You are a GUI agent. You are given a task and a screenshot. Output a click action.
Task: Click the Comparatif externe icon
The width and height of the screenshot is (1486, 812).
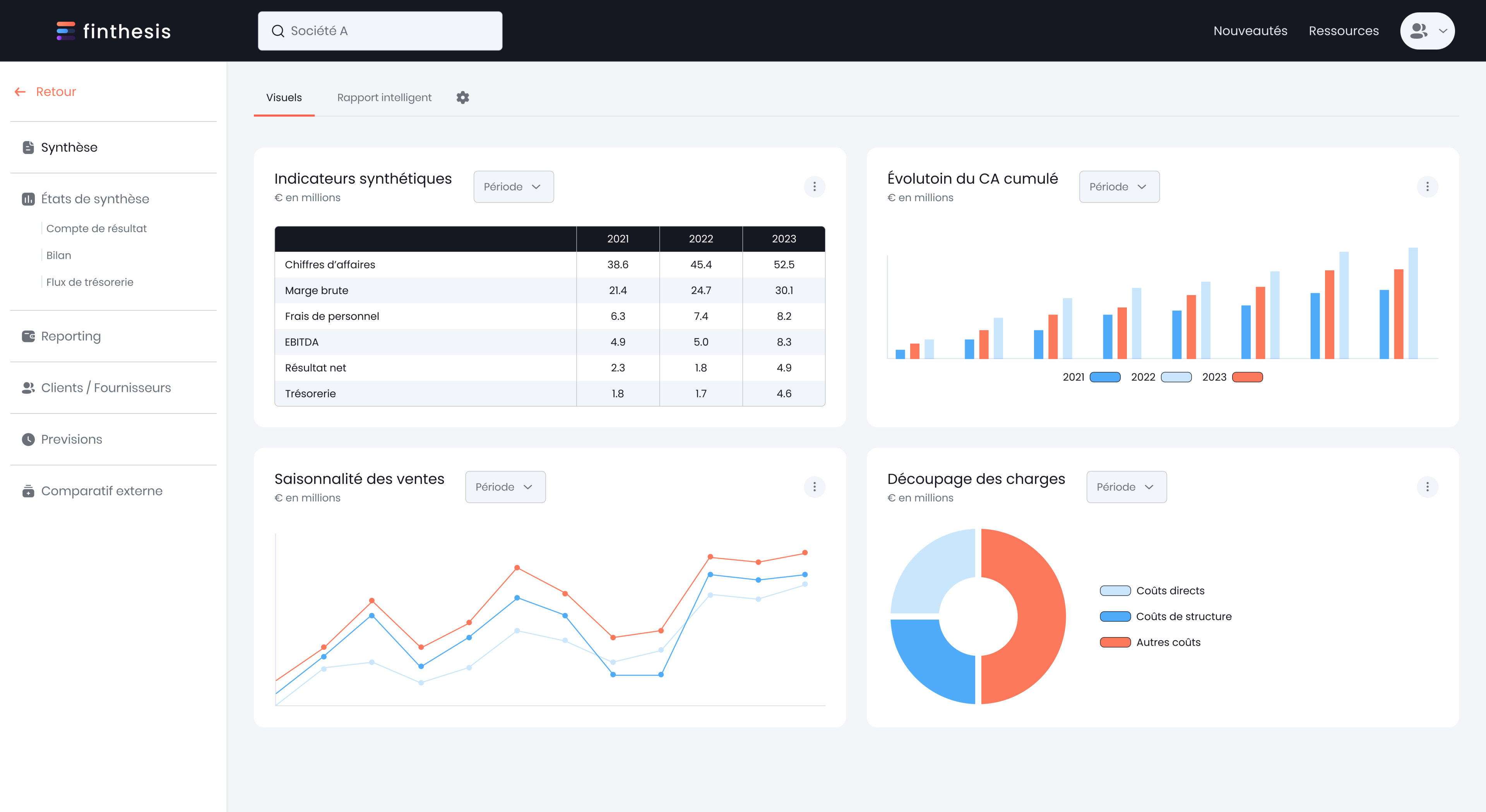click(x=28, y=491)
